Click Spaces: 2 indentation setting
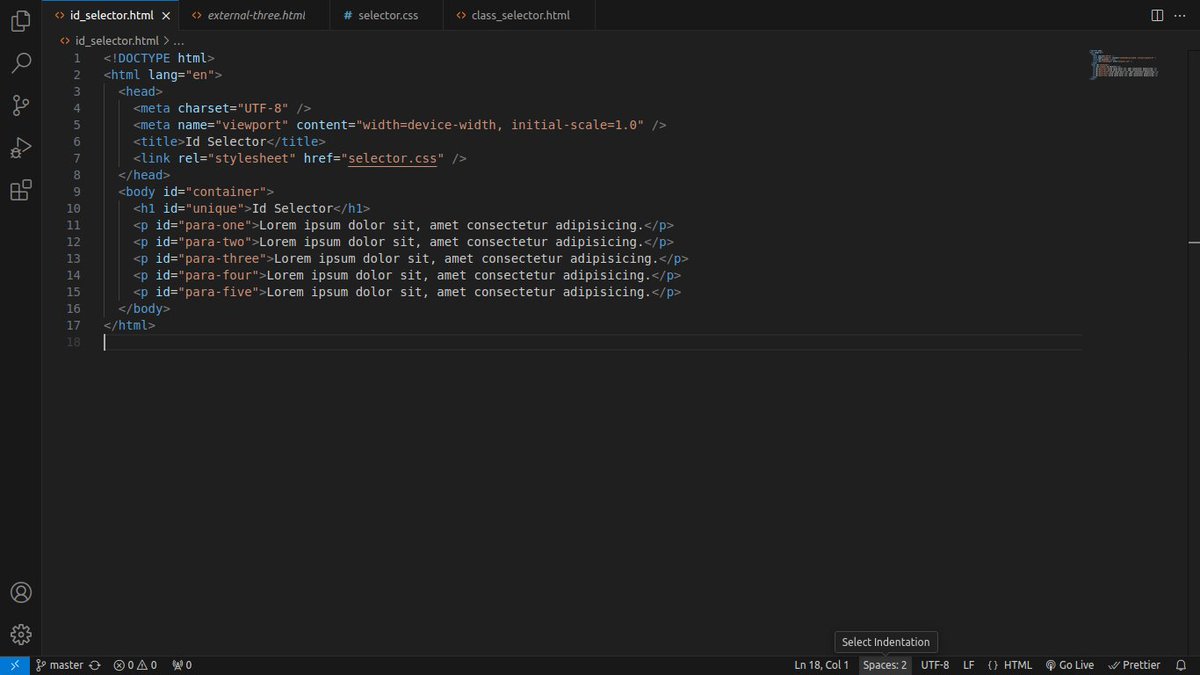 tap(885, 665)
